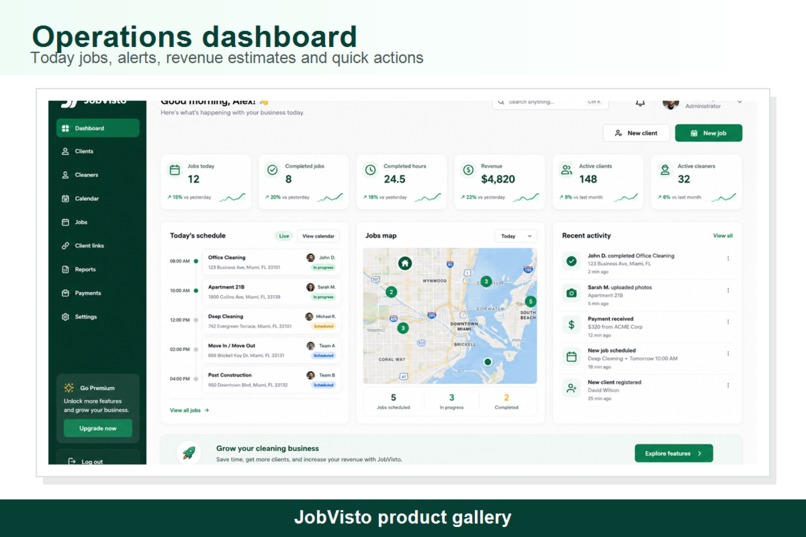Click the Settings gear icon
The height and width of the screenshot is (537, 806).
pos(65,317)
